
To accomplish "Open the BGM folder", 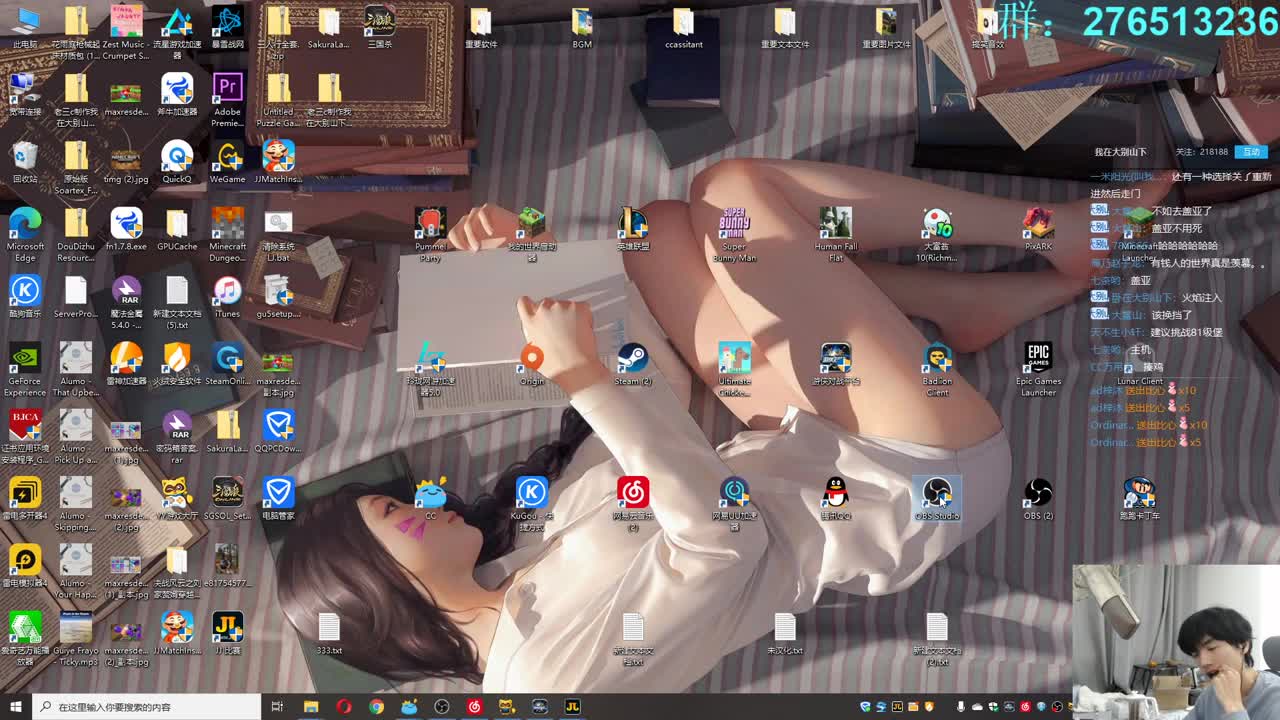I will click(x=582, y=28).
